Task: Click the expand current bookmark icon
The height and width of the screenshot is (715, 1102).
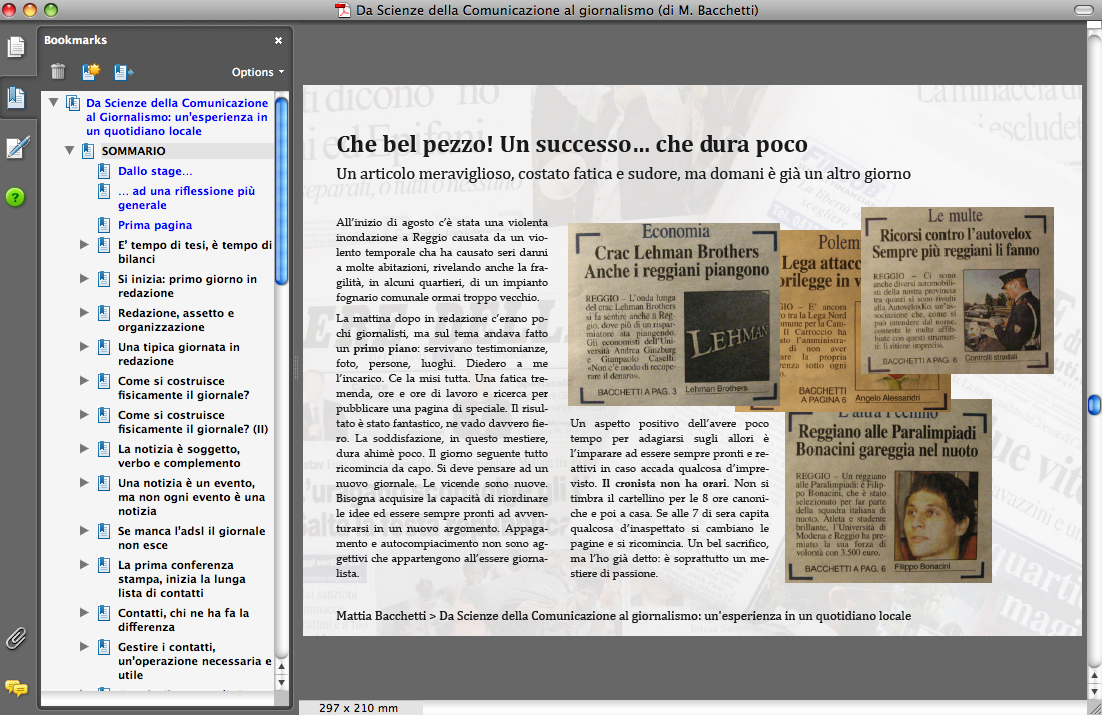Action: 123,72
